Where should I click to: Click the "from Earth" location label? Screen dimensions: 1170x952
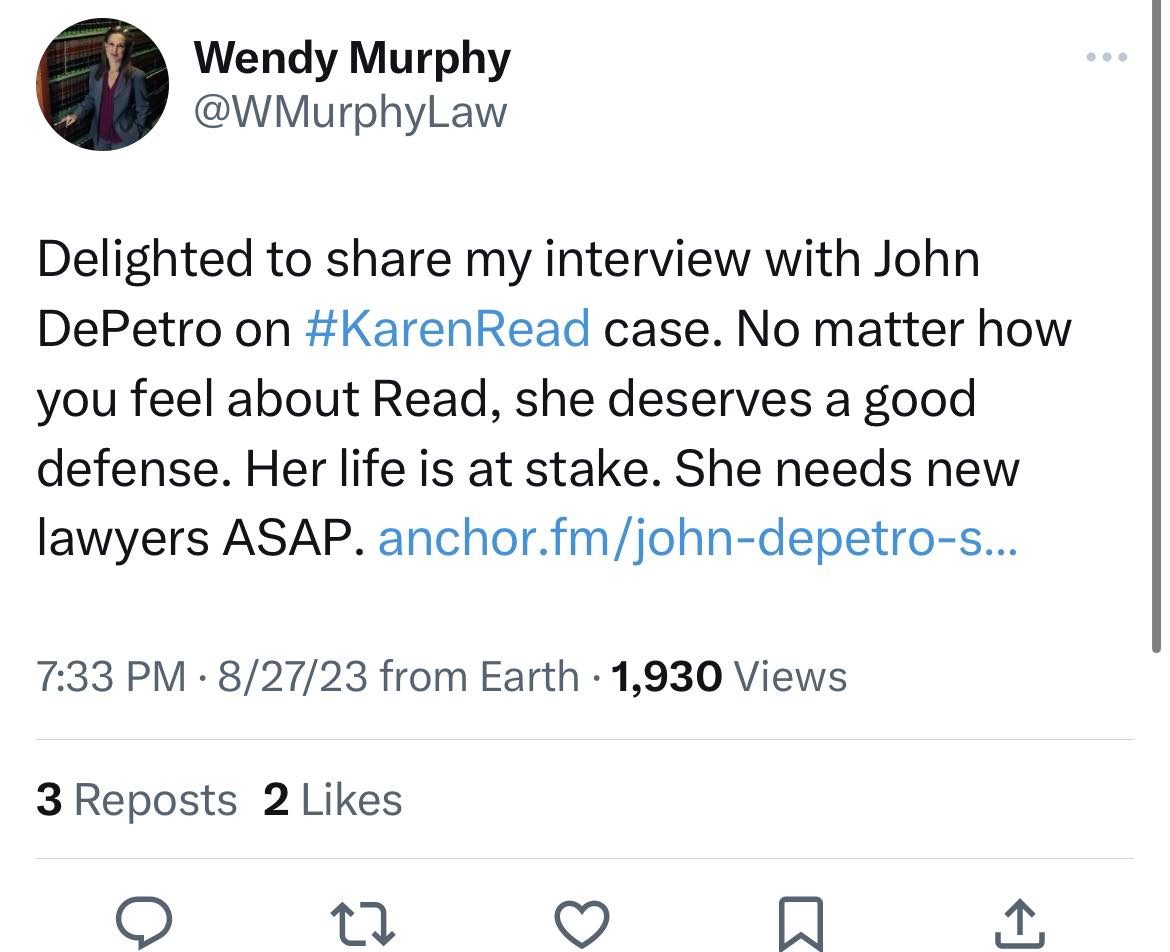click(x=479, y=677)
